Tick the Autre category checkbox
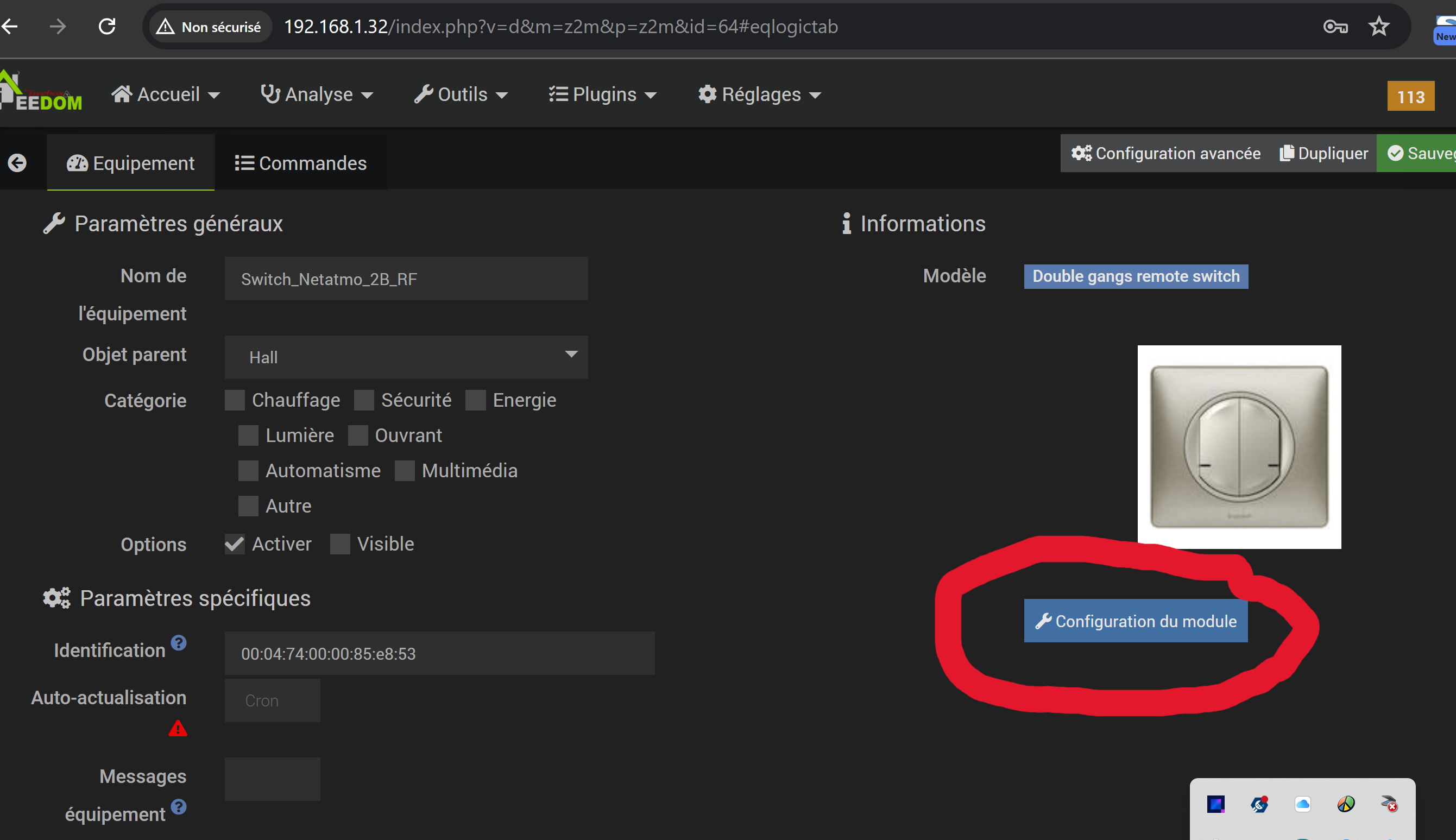This screenshot has height=840, width=1456. point(249,506)
